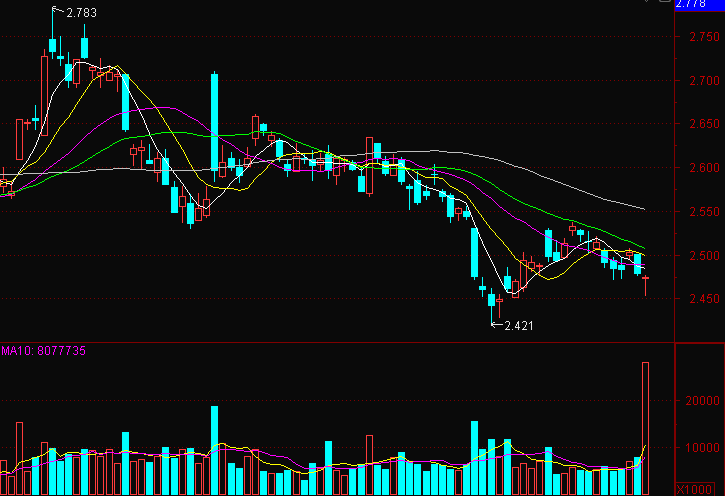Click the 2.700 price axis label
The height and width of the screenshot is (496, 725).
pyautogui.click(x=705, y=81)
